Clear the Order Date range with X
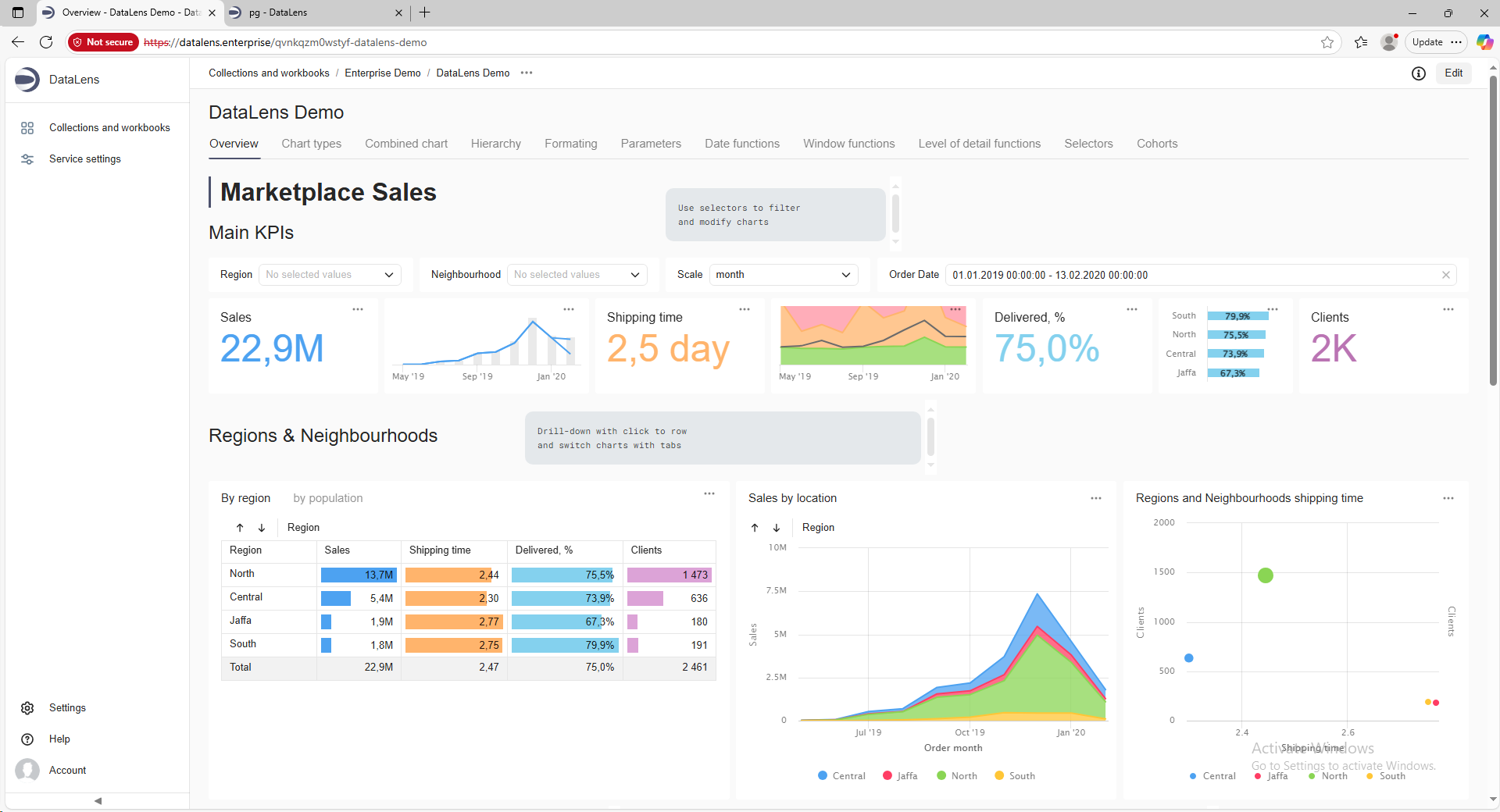Image resolution: width=1500 pixels, height=812 pixels. [1446, 275]
